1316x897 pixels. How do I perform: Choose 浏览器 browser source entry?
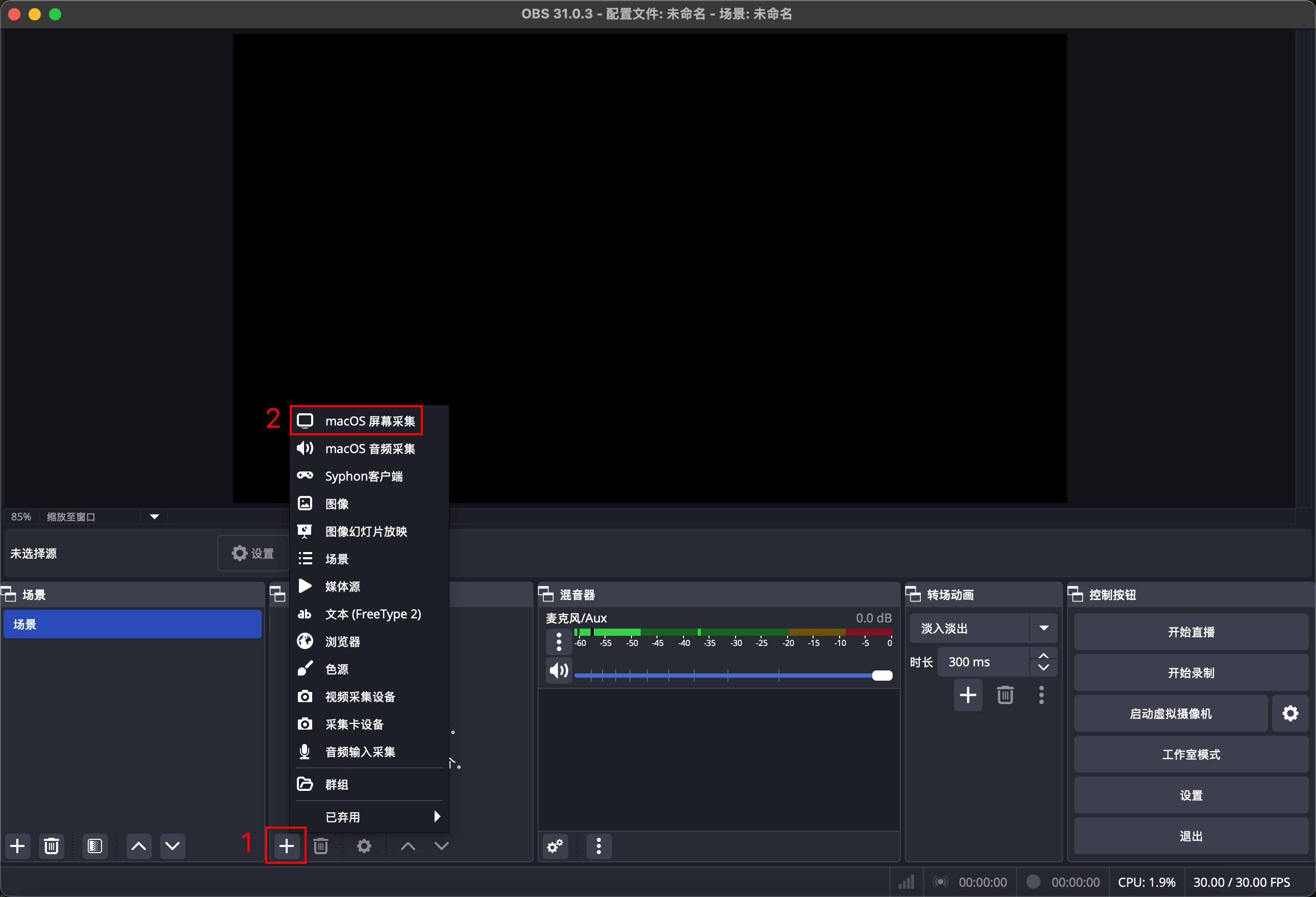coord(343,641)
